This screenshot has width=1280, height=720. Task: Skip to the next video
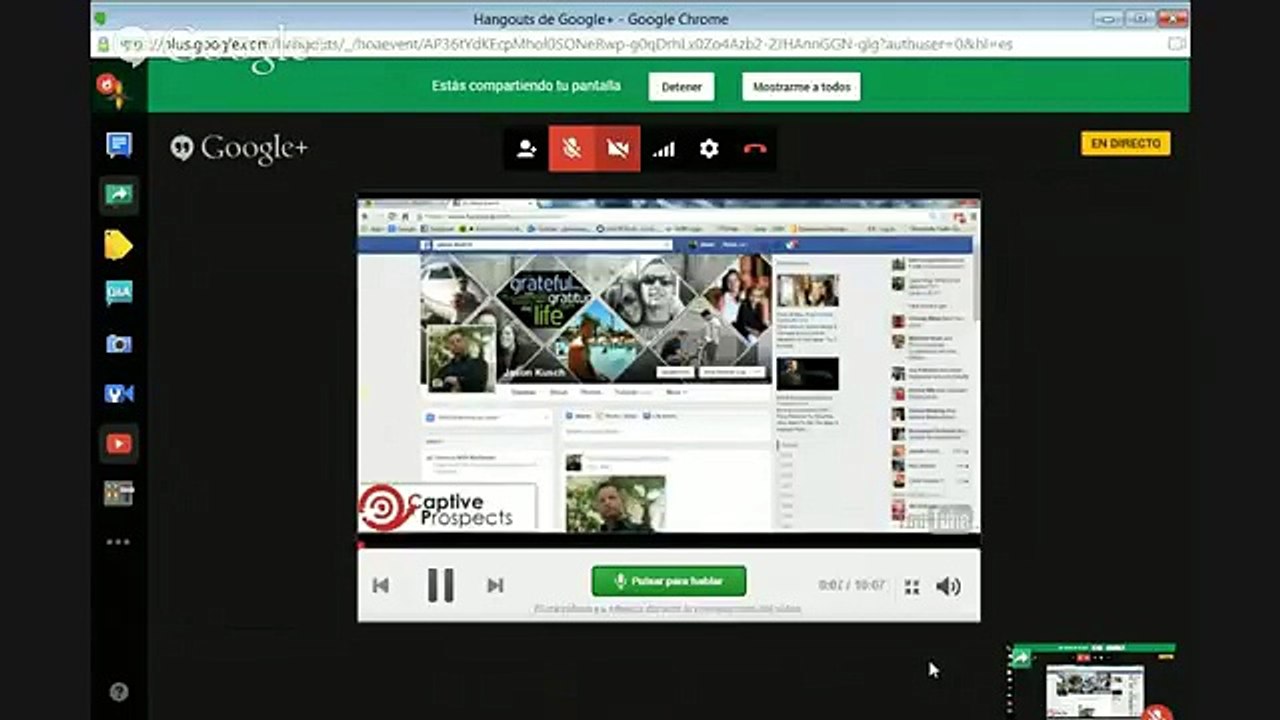click(495, 586)
